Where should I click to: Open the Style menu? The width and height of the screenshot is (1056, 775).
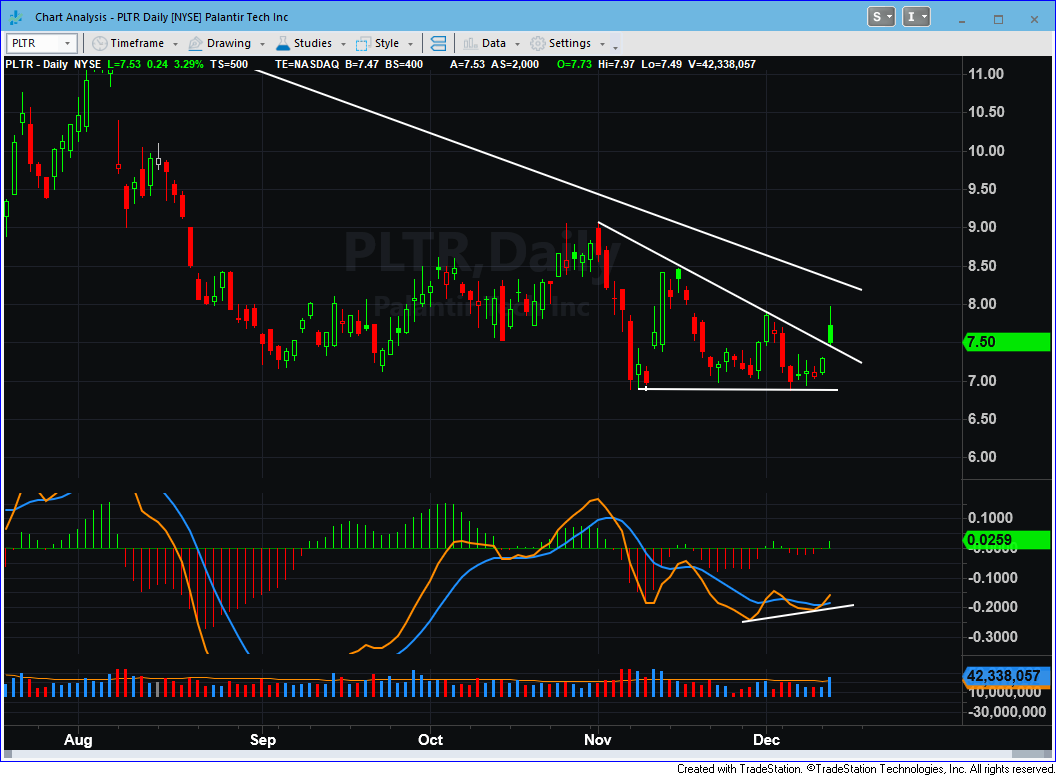(x=385, y=43)
